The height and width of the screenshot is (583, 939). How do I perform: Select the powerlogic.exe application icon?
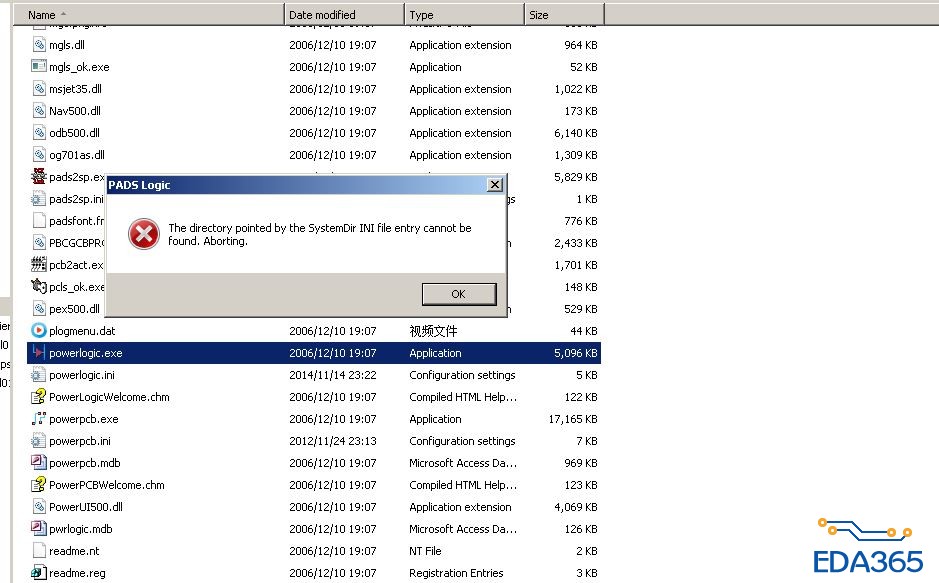[39, 353]
